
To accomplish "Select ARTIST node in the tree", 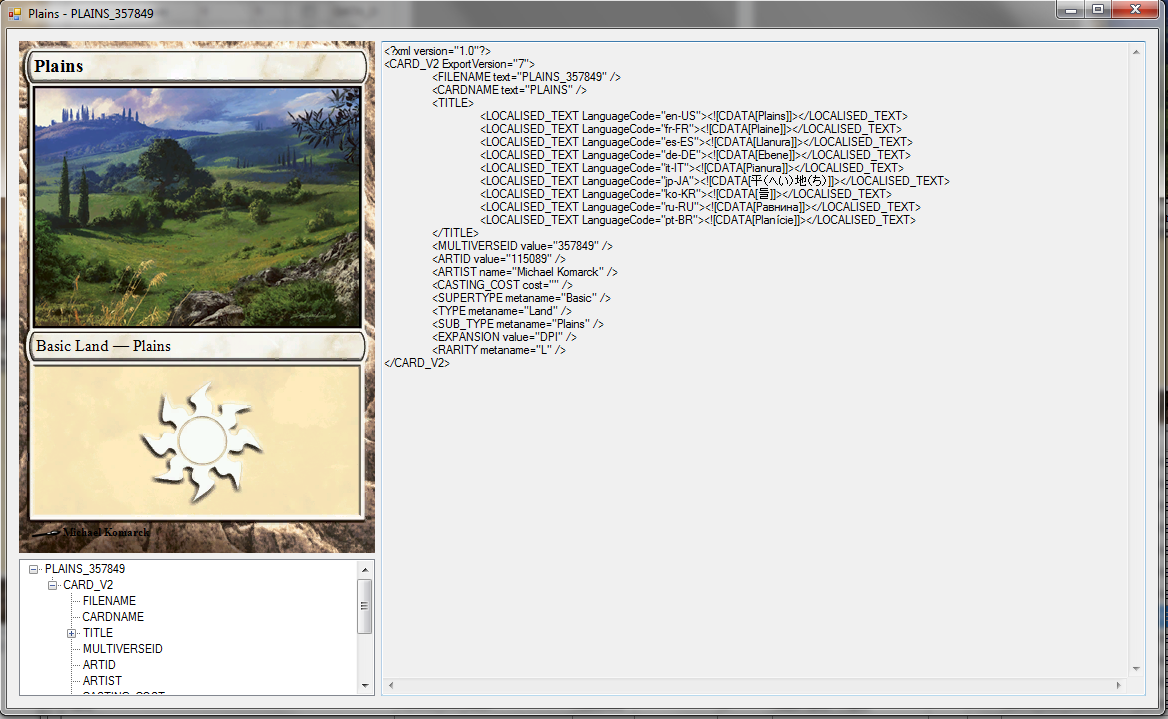I will tap(102, 681).
